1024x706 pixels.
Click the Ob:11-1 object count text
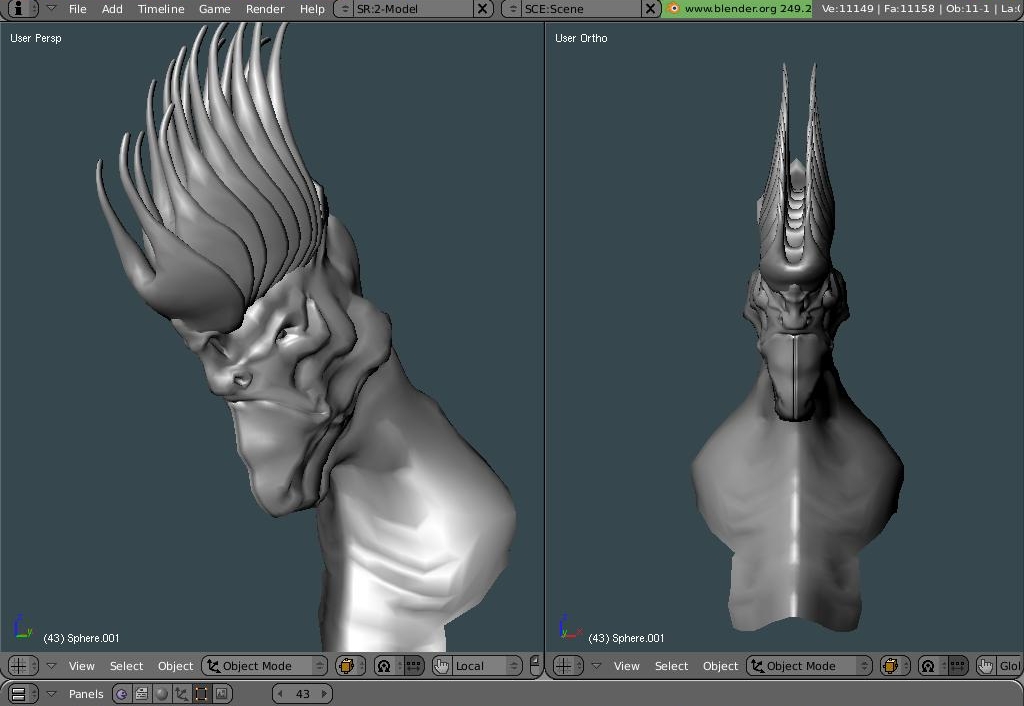pos(966,9)
